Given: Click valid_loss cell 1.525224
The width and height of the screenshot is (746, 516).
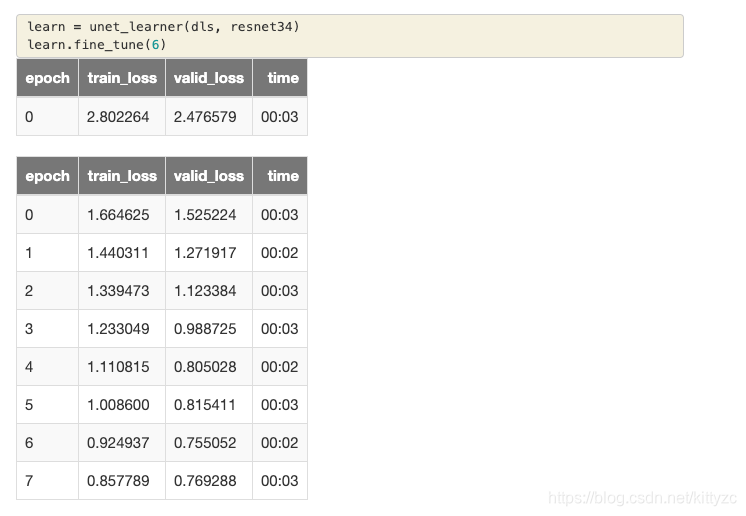Looking at the screenshot, I should (x=209, y=214).
